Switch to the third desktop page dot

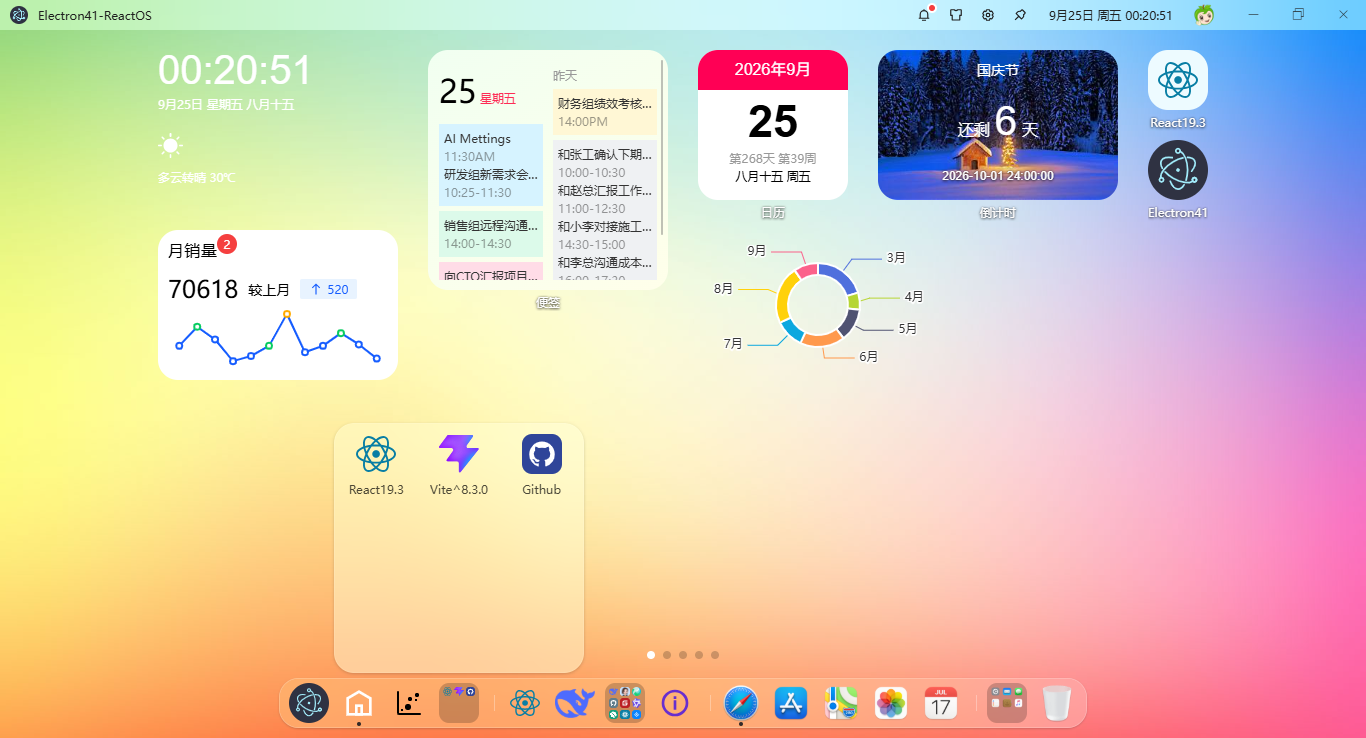coord(683,655)
